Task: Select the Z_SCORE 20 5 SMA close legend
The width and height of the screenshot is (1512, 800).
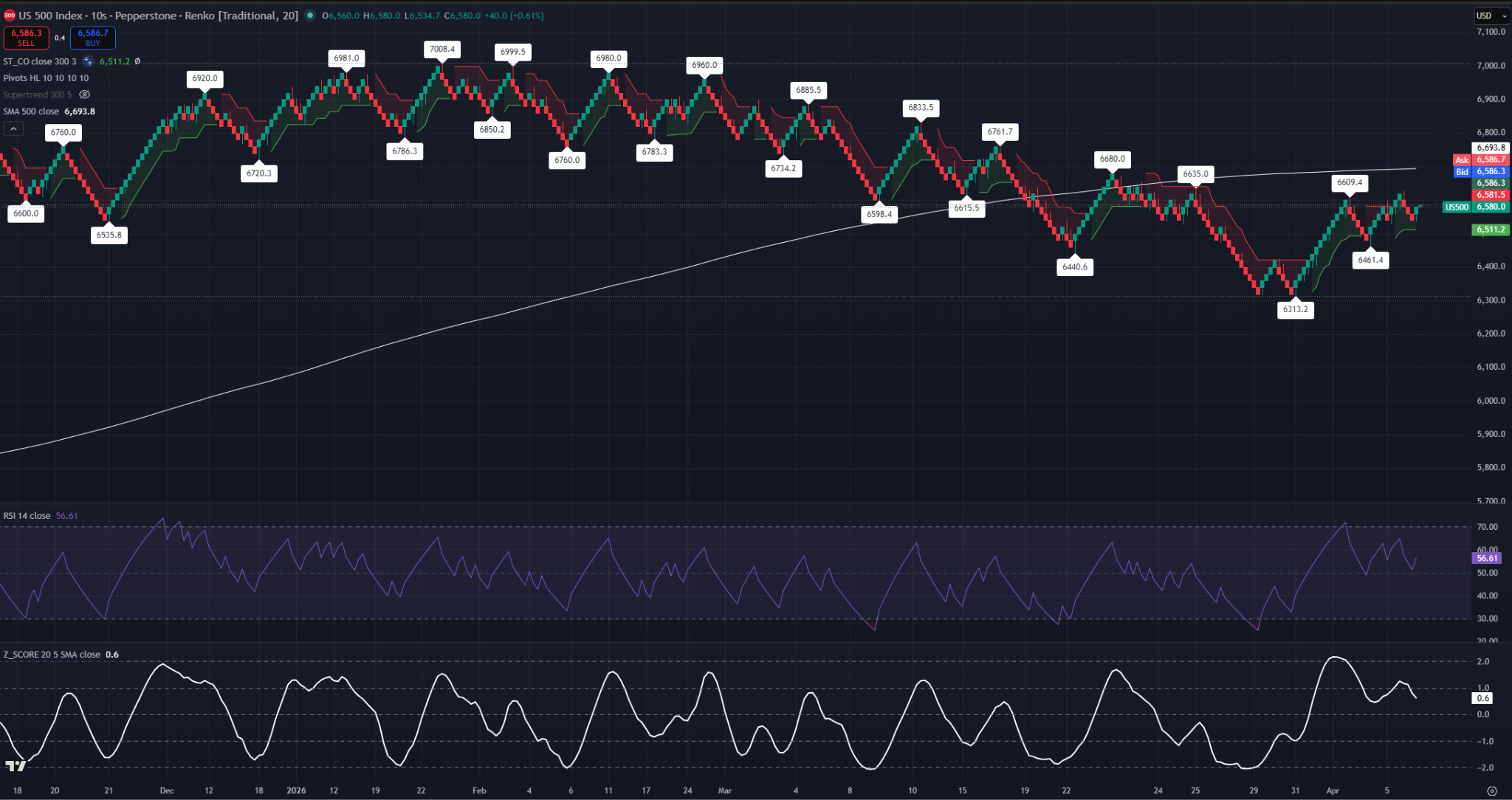Action: point(52,655)
